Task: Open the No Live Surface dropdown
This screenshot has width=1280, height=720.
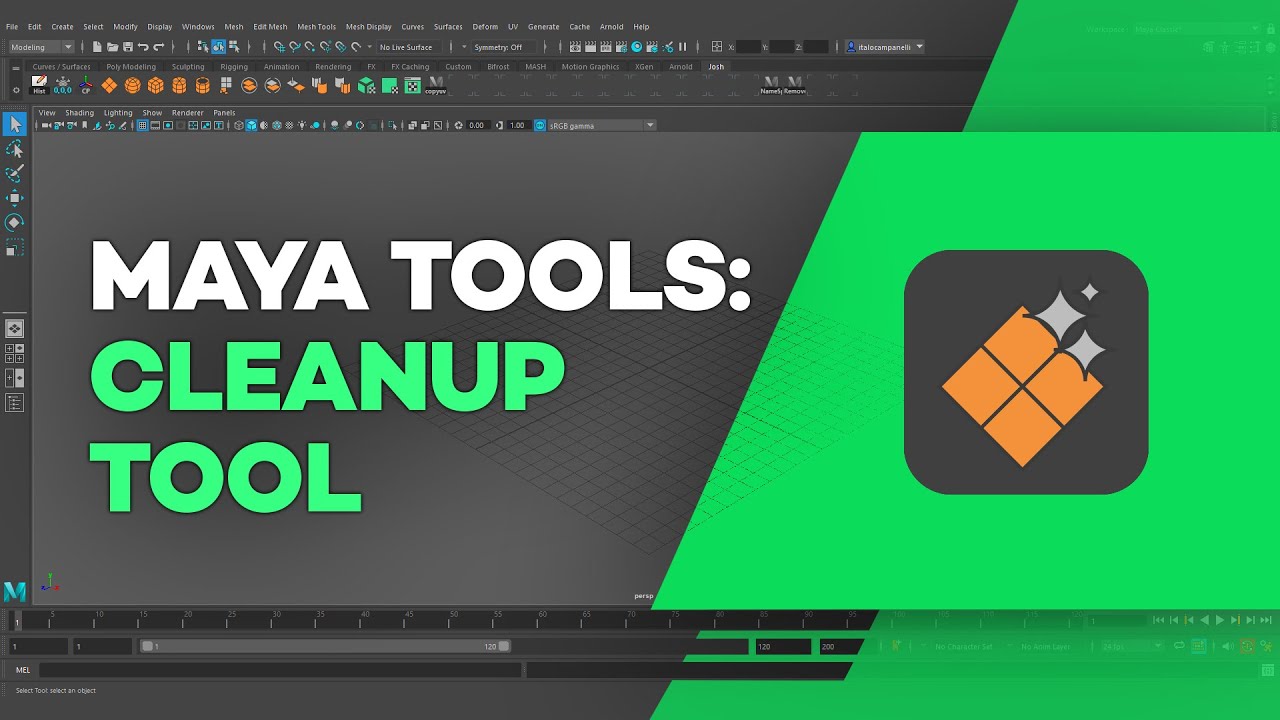Action: 409,47
